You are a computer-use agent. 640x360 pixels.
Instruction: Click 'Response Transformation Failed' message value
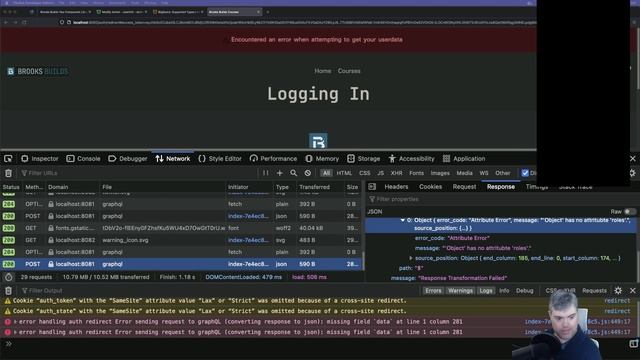[x=463, y=278]
